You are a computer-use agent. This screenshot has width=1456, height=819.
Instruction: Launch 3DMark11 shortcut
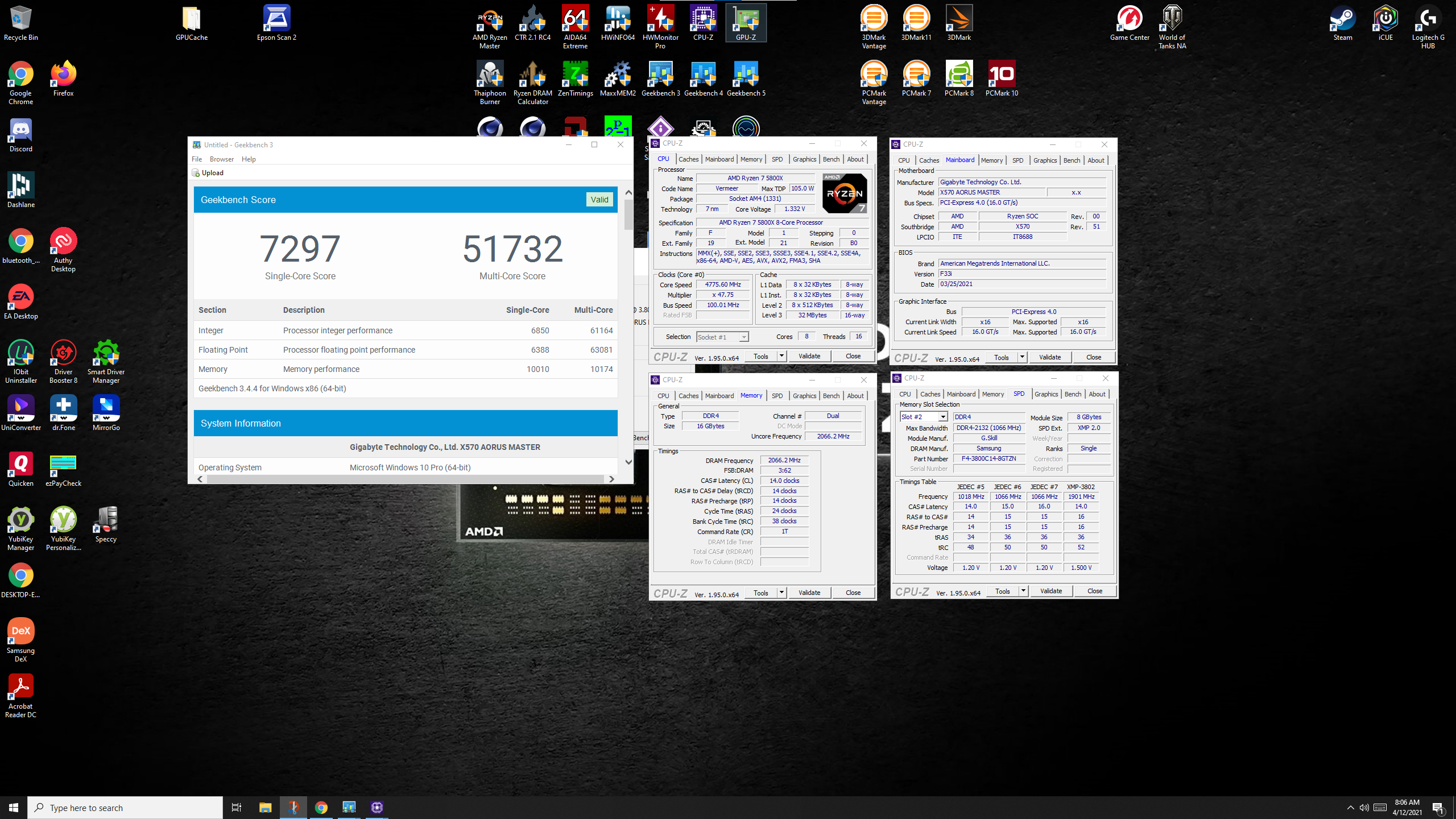(x=916, y=24)
